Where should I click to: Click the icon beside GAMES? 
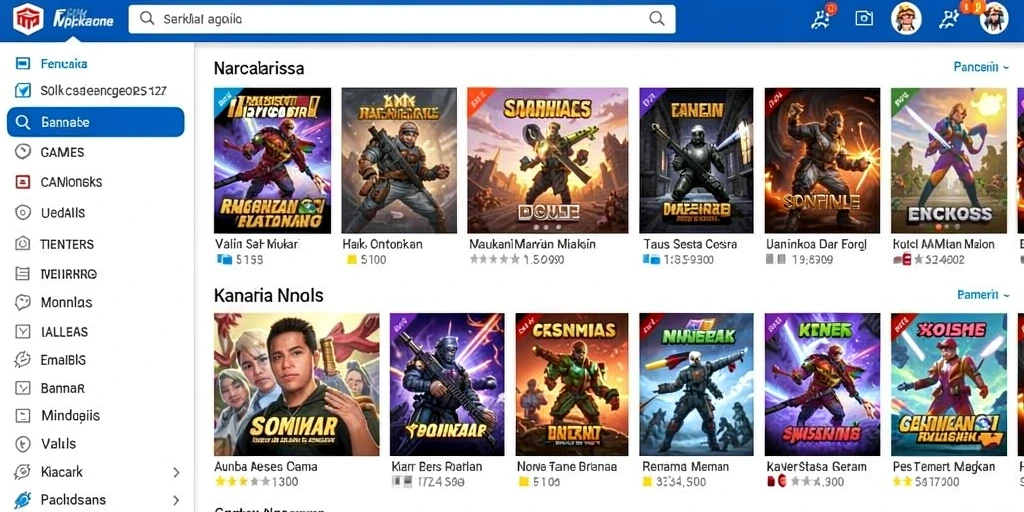23,152
